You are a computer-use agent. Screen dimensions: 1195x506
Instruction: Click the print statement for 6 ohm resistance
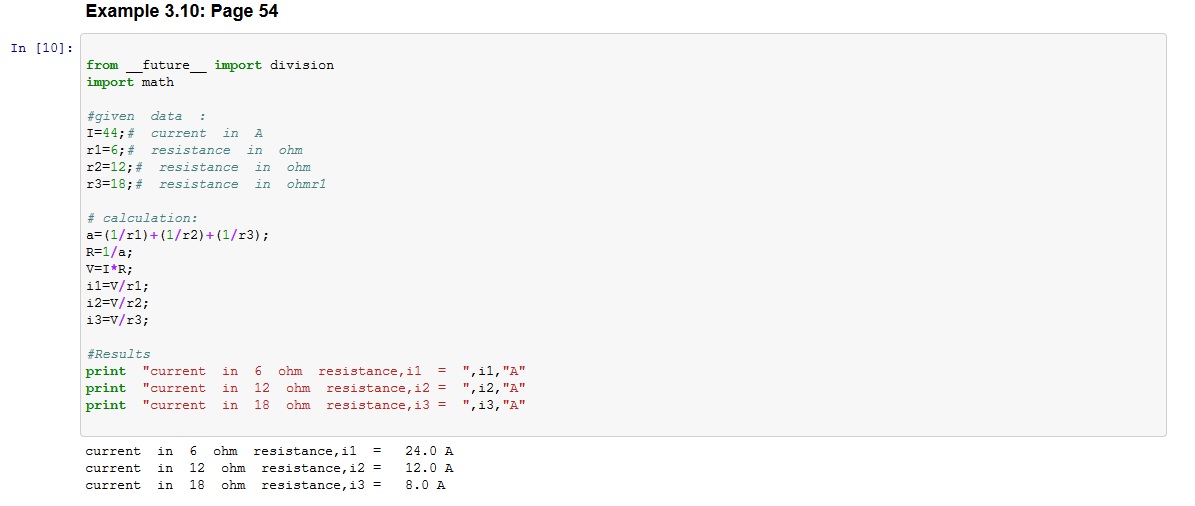(x=305, y=371)
